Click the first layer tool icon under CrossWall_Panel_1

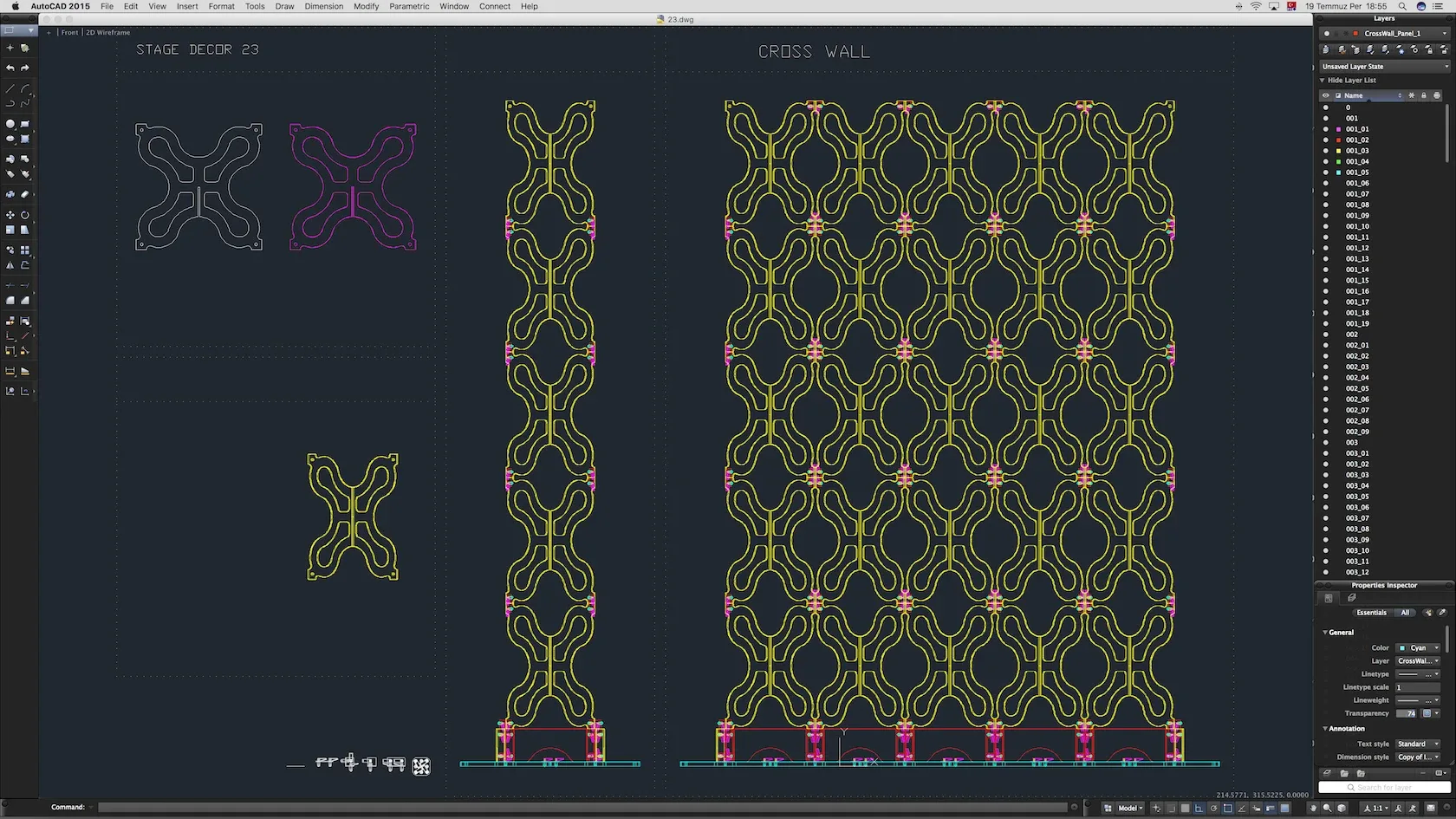coord(1326,50)
